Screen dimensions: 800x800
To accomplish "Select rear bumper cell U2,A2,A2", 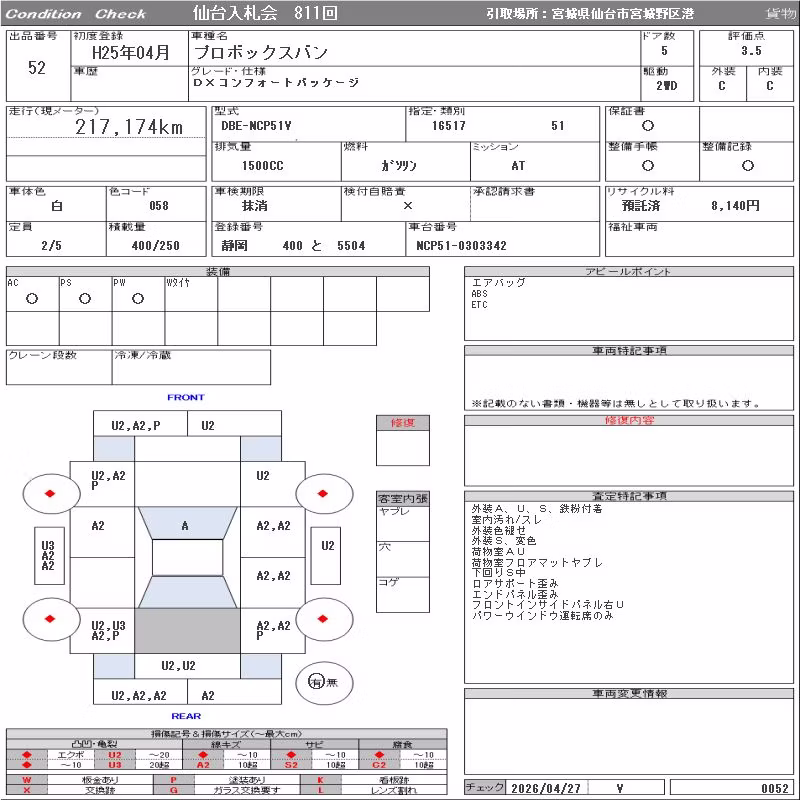I will coord(140,693).
